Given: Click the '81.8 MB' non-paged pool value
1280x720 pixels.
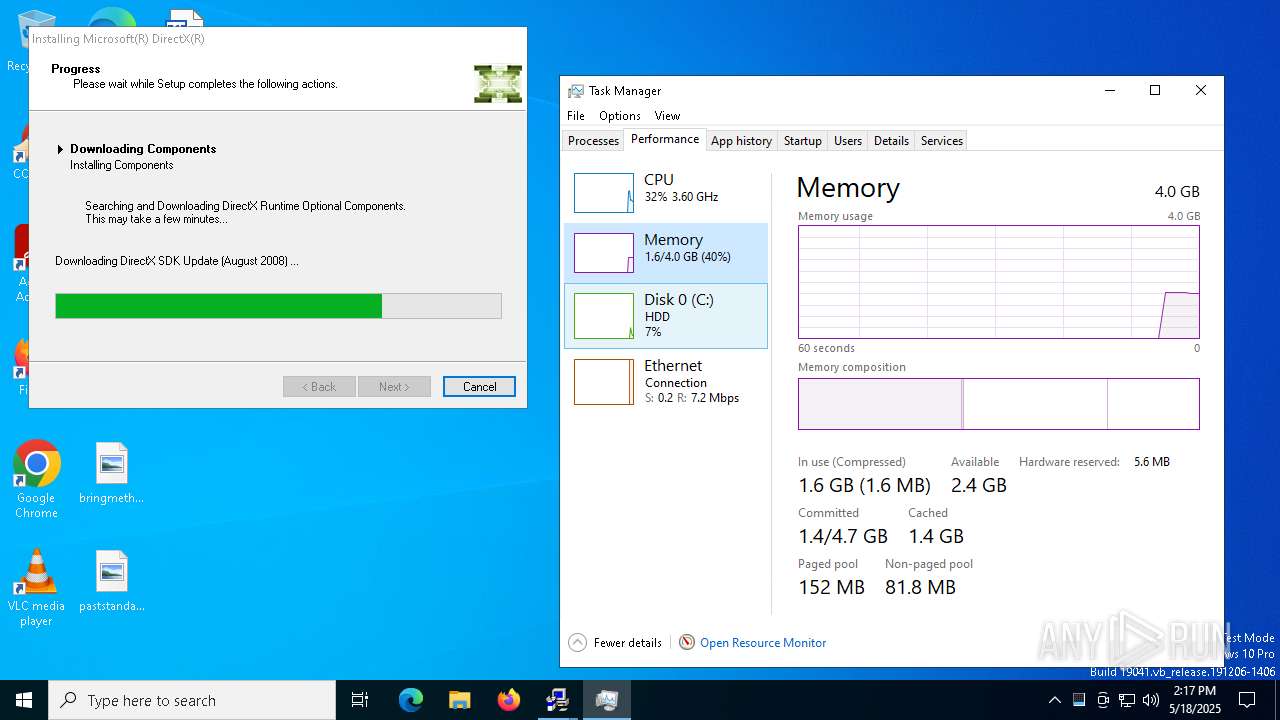Looking at the screenshot, I should tap(920, 588).
